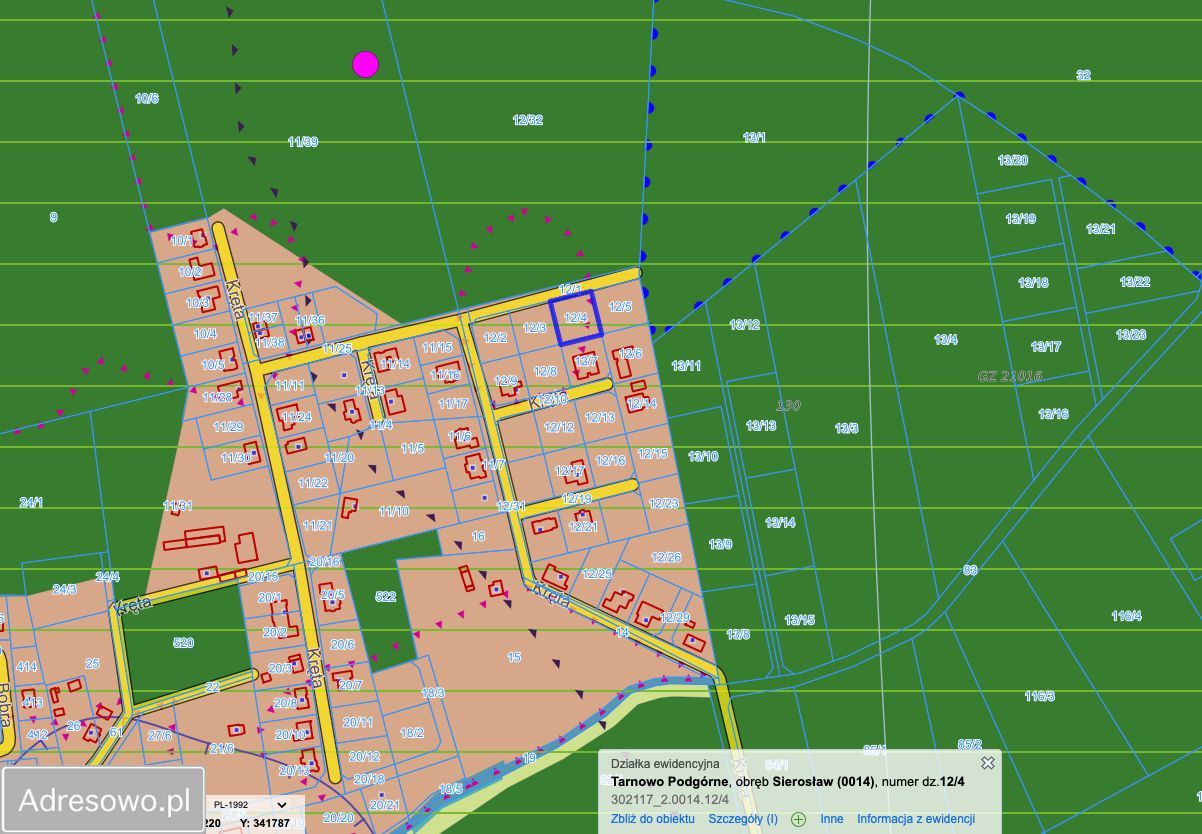Click the Y: 341787 coordinate readout
The image size is (1202, 834).
(x=265, y=823)
